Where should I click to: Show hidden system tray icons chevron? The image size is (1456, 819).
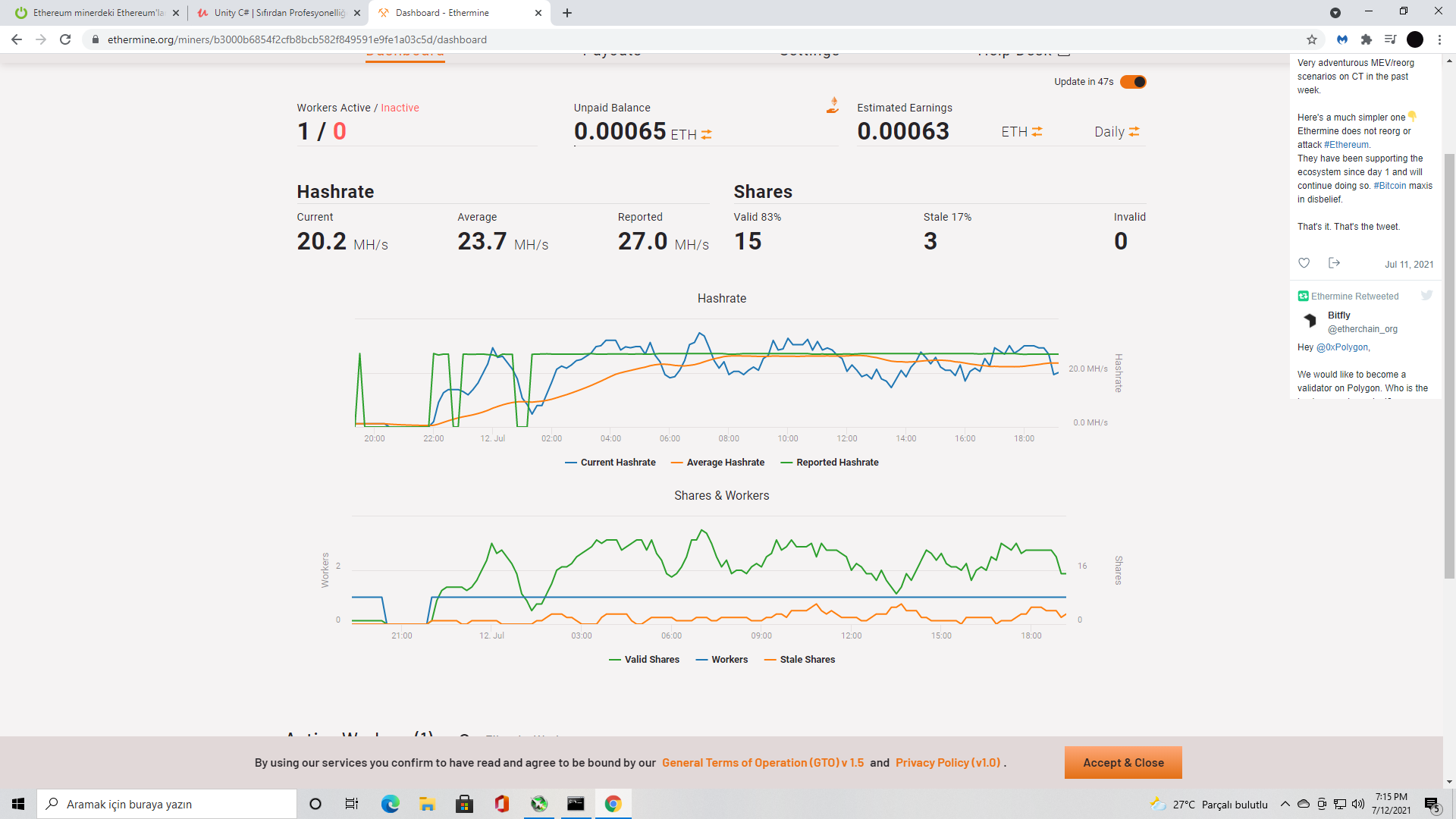pyautogui.click(x=1285, y=804)
